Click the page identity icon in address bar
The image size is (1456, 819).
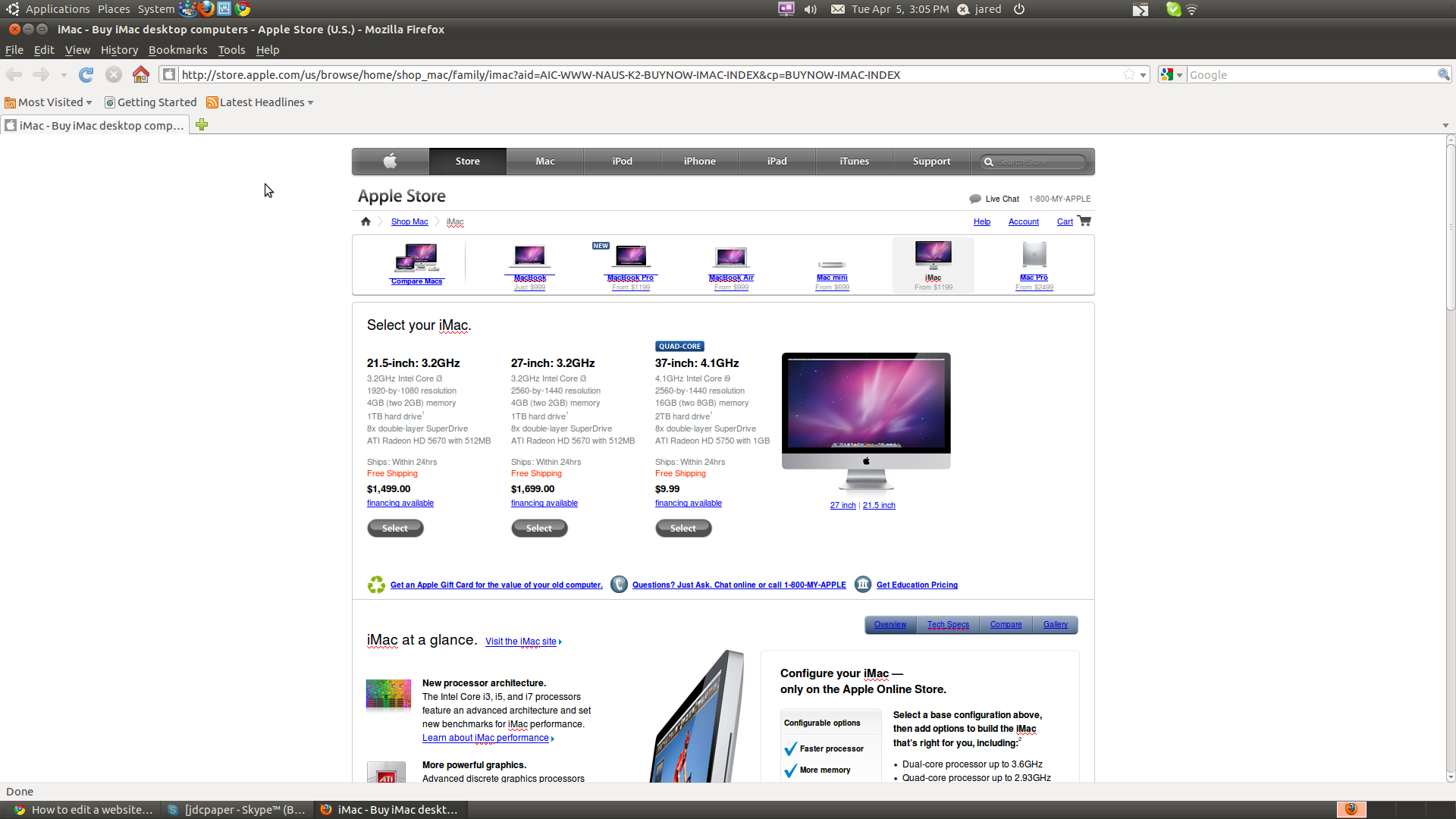pyautogui.click(x=170, y=74)
